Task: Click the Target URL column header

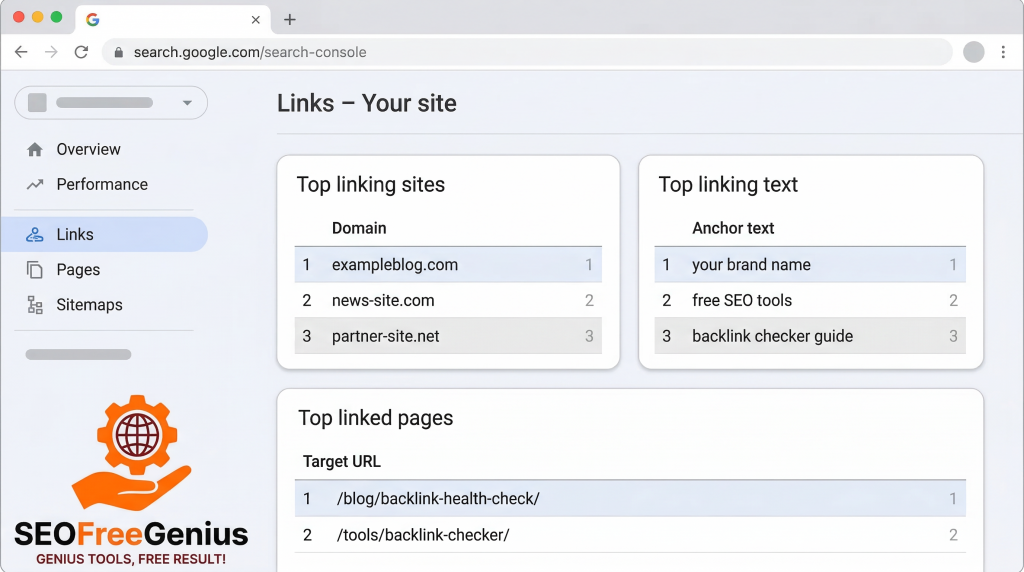Action: (342, 462)
